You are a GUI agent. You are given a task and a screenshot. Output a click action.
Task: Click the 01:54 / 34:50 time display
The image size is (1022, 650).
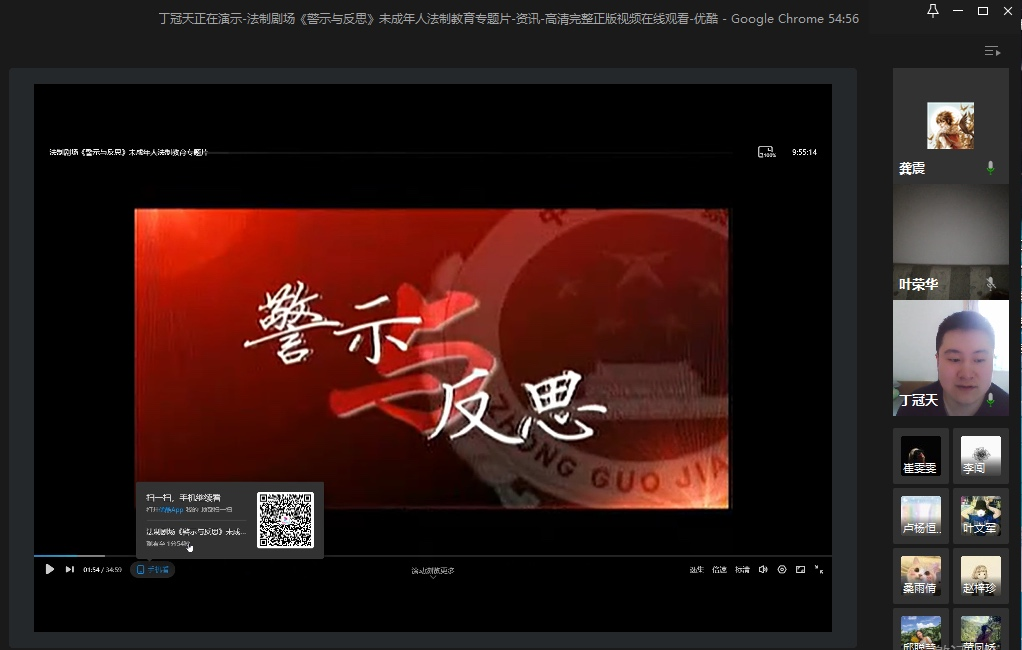(x=102, y=569)
